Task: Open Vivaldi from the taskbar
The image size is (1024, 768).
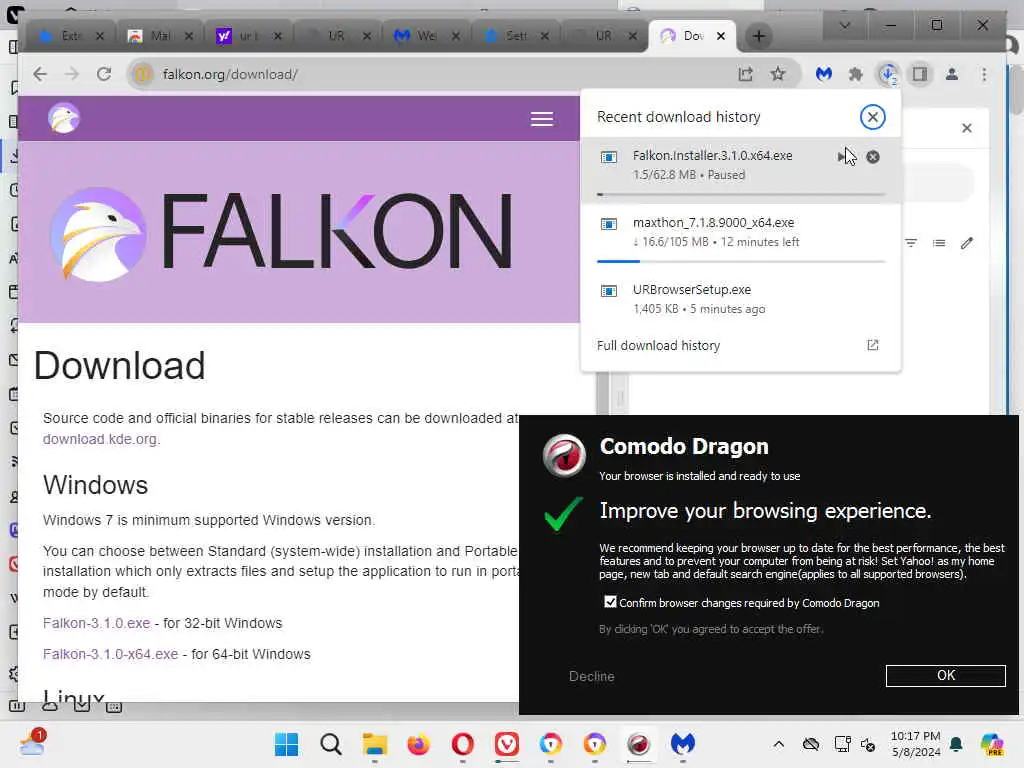Action: [x=507, y=744]
